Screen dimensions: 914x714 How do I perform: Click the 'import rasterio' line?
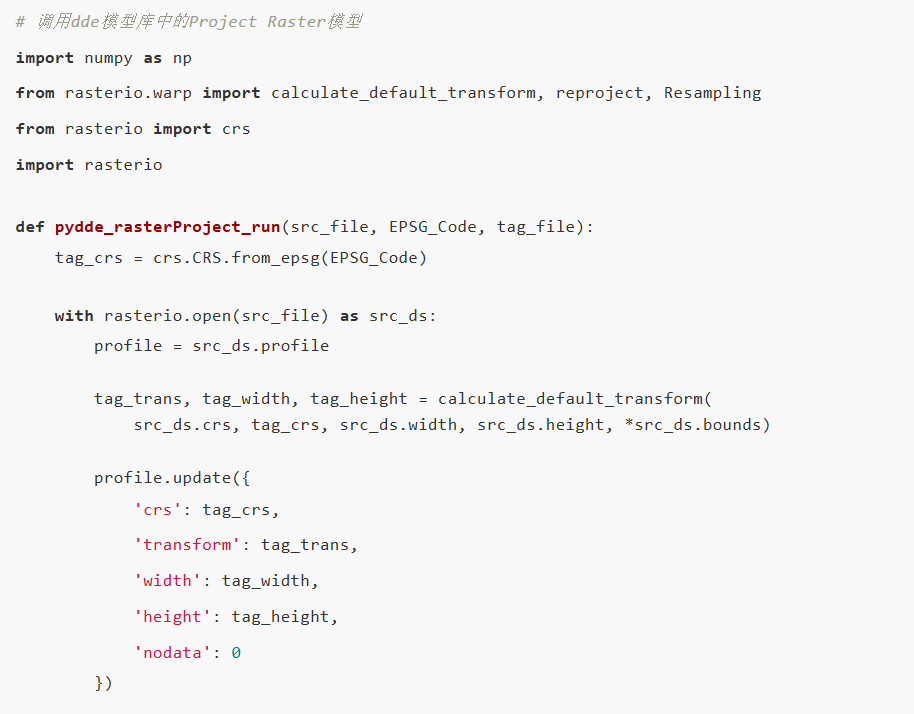point(89,165)
